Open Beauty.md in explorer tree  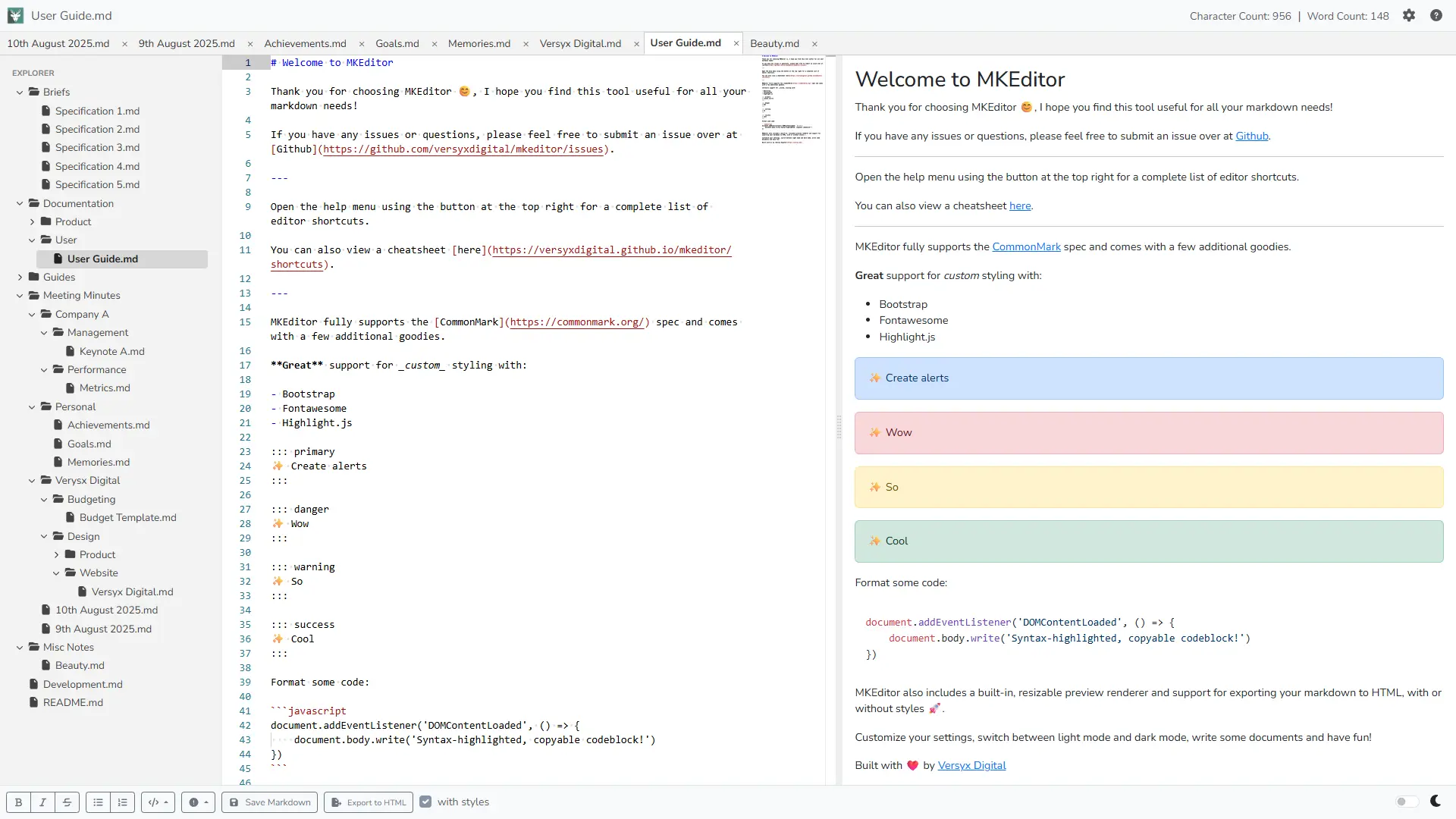[x=80, y=665]
